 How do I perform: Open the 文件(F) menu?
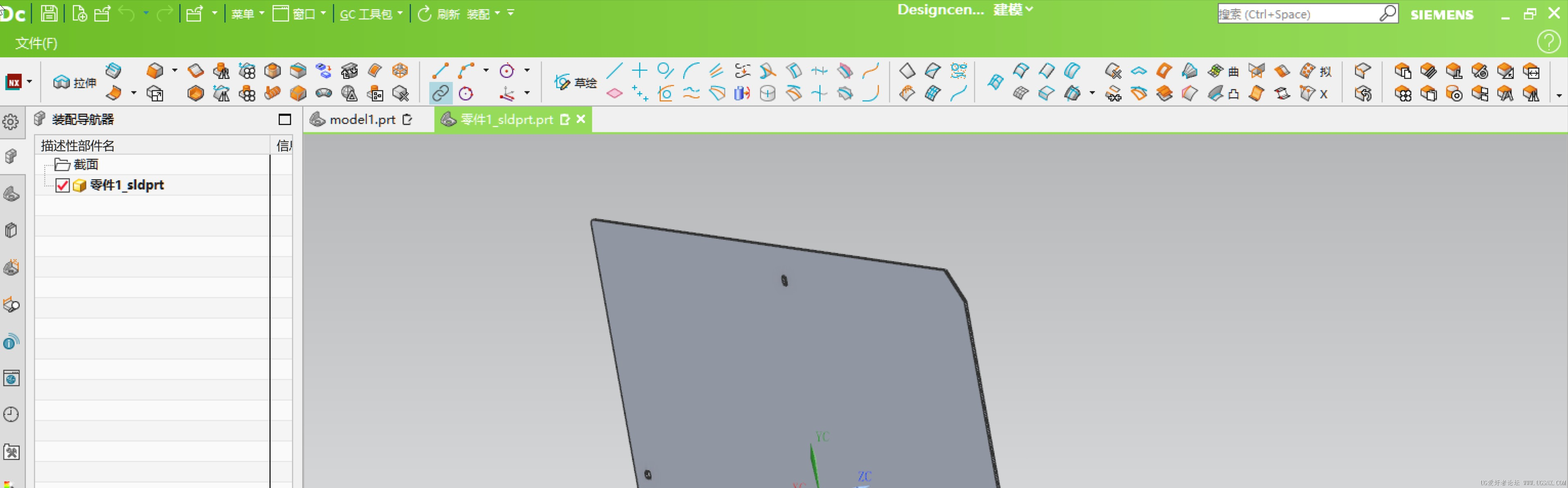pos(36,43)
